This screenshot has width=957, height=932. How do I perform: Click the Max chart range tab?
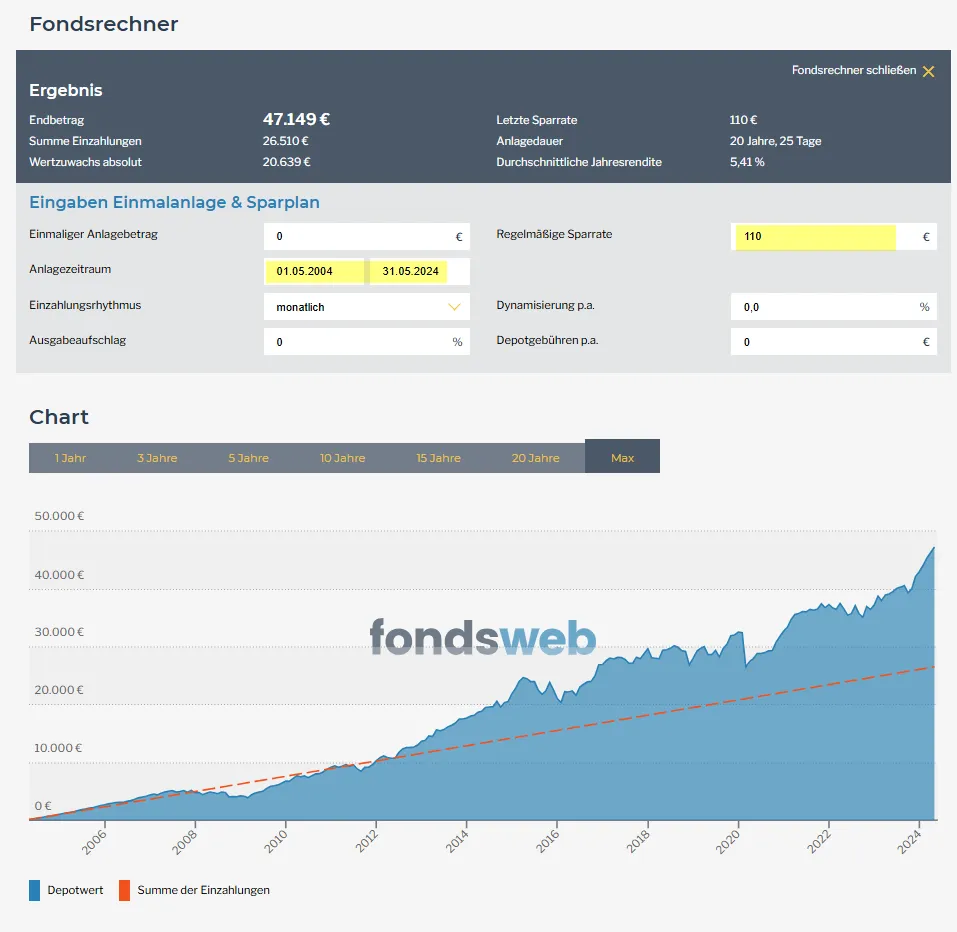622,457
